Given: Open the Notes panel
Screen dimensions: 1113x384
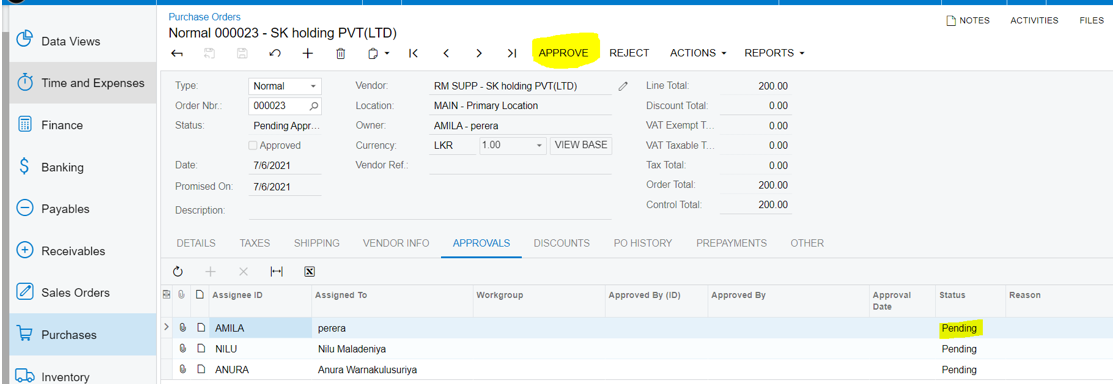Looking at the screenshot, I should pyautogui.click(x=968, y=21).
